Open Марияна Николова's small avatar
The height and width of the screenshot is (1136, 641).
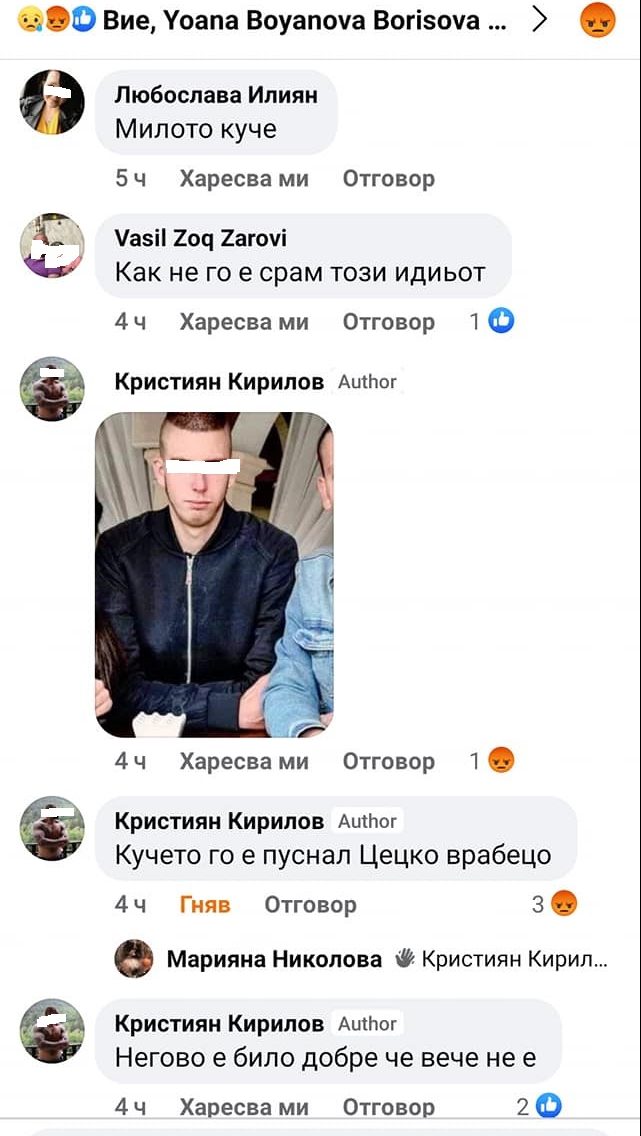[x=134, y=958]
